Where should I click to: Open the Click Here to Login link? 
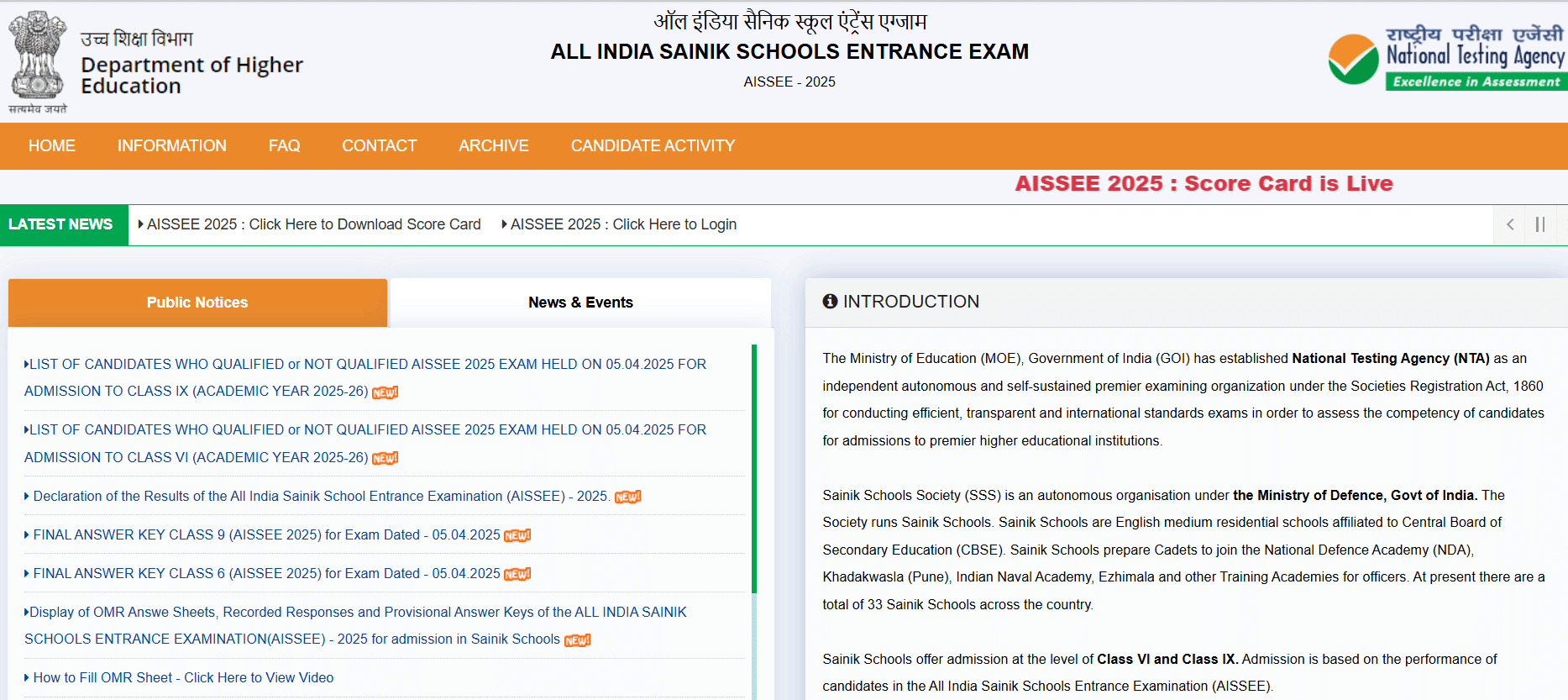(x=623, y=224)
